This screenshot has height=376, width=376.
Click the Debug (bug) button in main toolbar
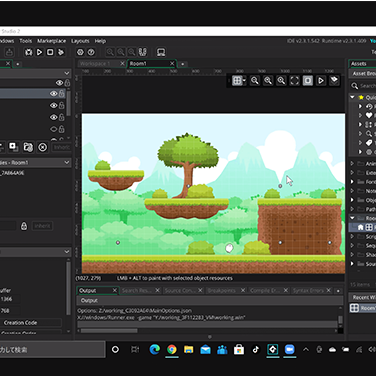[29, 52]
